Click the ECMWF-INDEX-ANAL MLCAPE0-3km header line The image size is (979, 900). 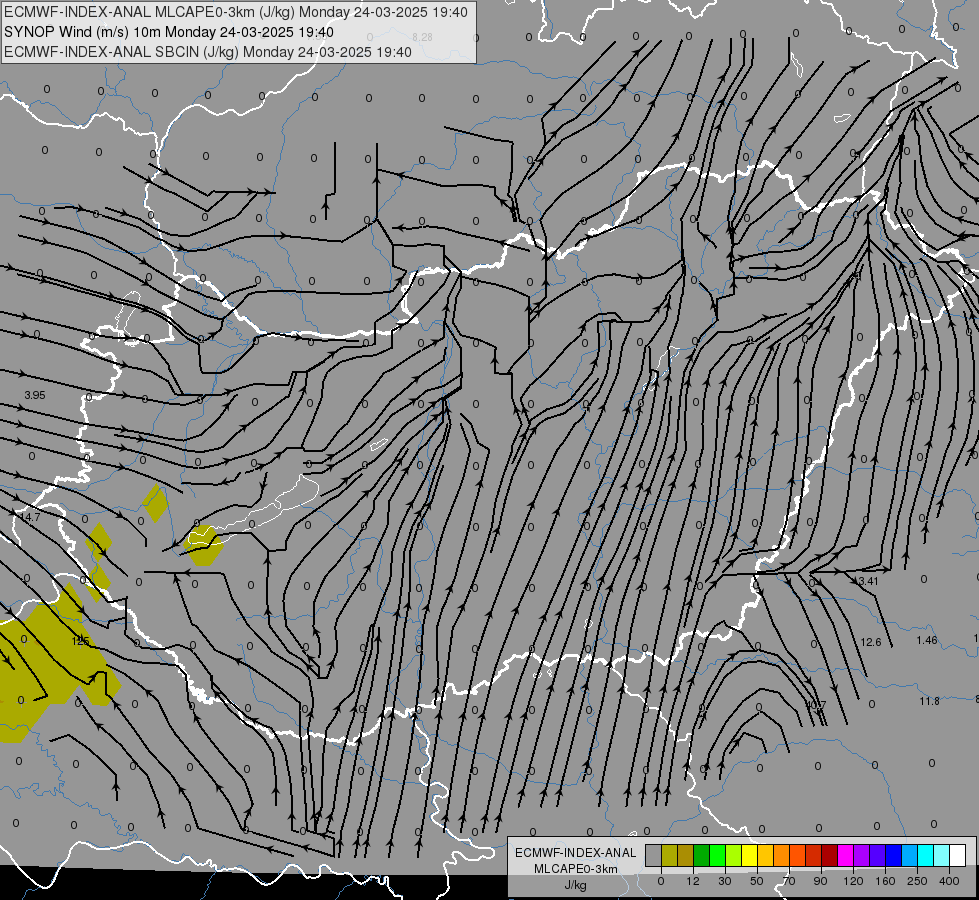235,12
